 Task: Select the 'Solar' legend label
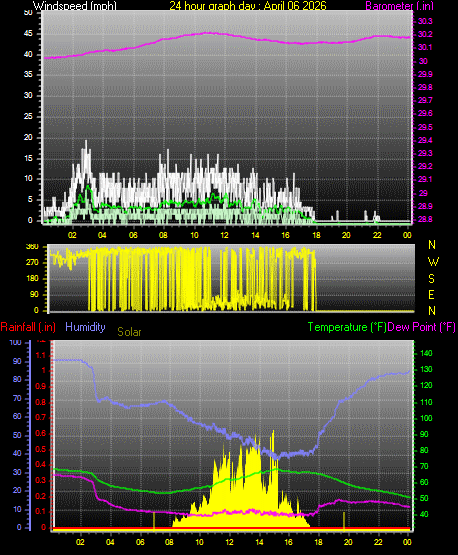129,332
